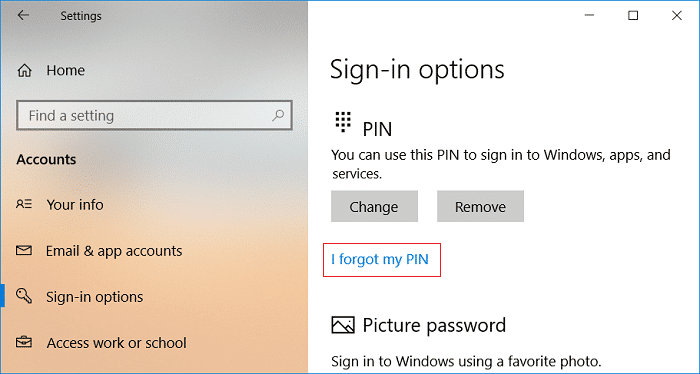Go back using the arrow icon

coord(23,15)
